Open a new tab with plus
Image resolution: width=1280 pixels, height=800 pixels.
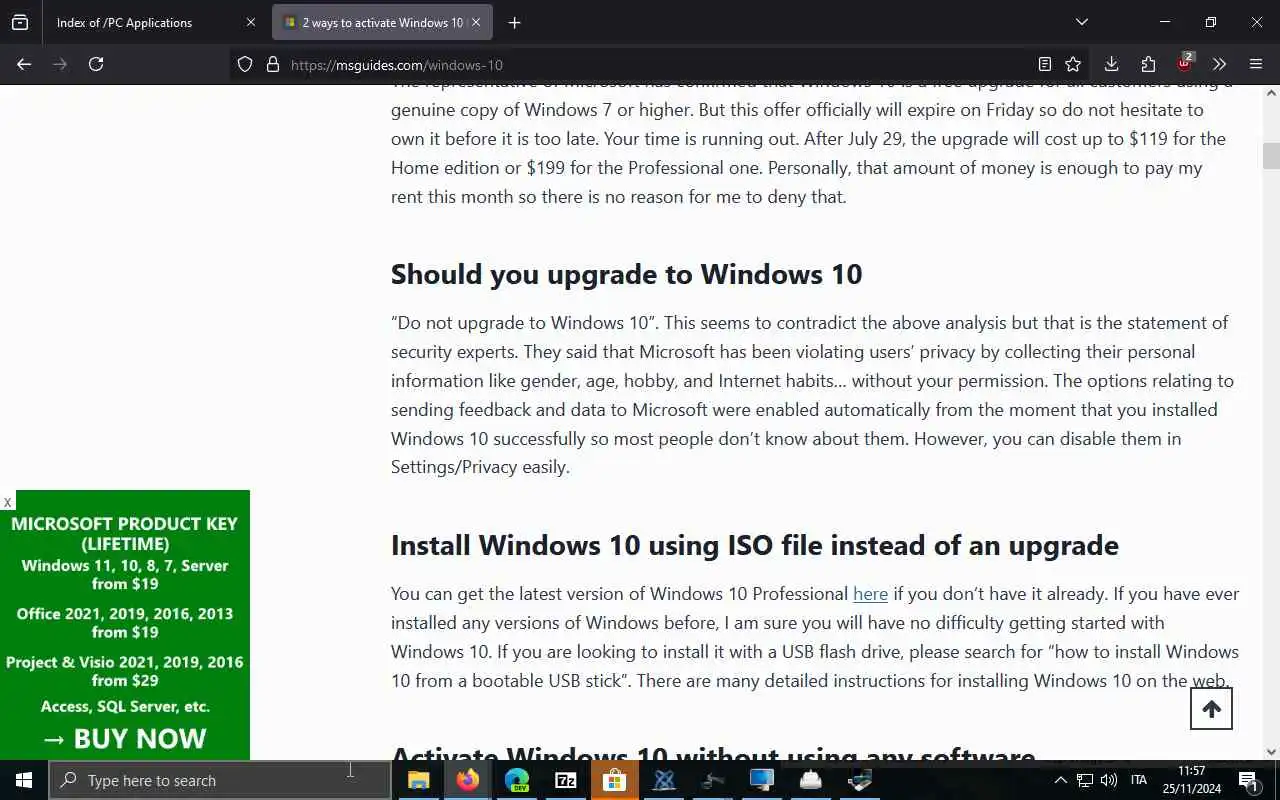click(514, 22)
